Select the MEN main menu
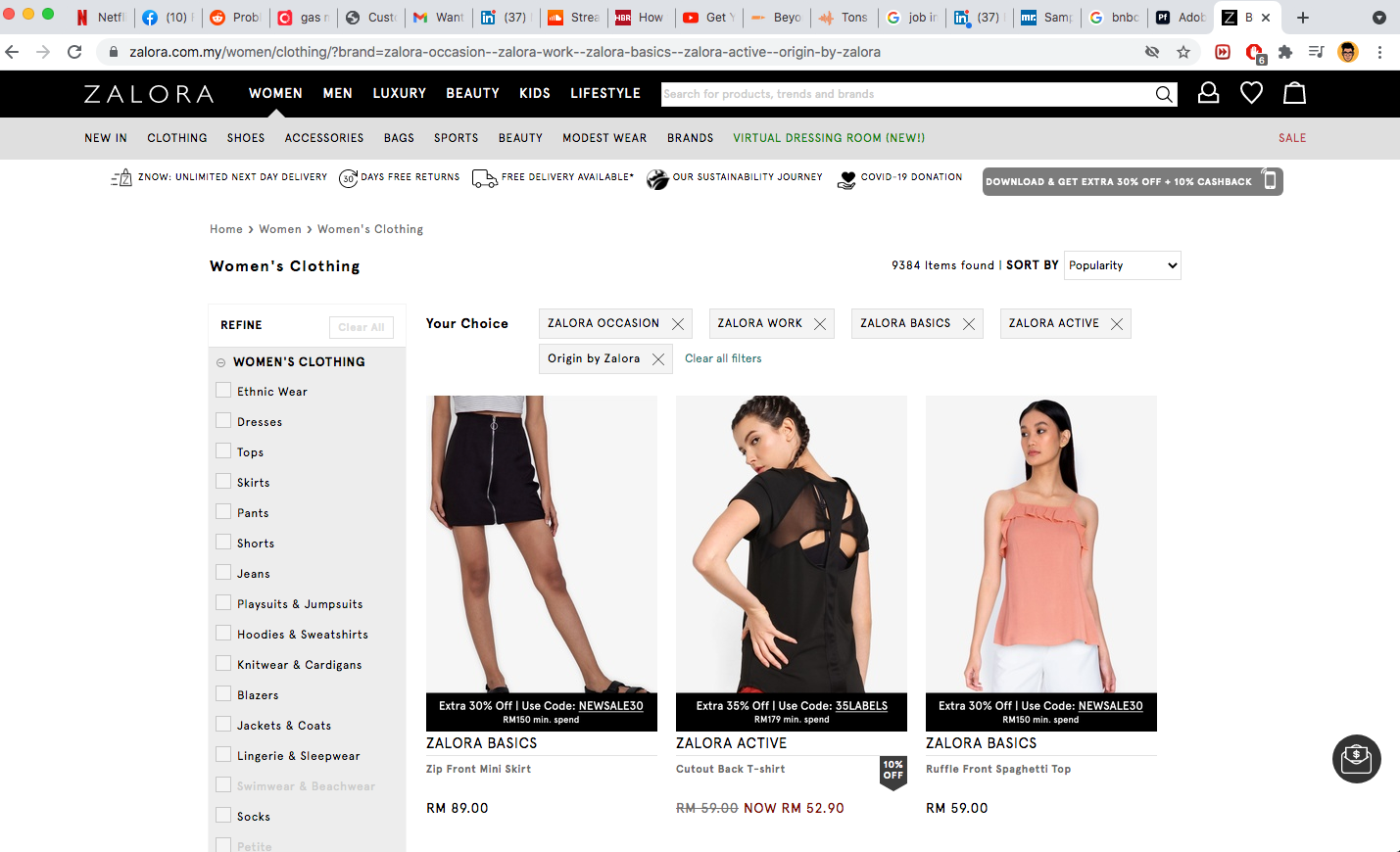The height and width of the screenshot is (852, 1400). pos(338,93)
